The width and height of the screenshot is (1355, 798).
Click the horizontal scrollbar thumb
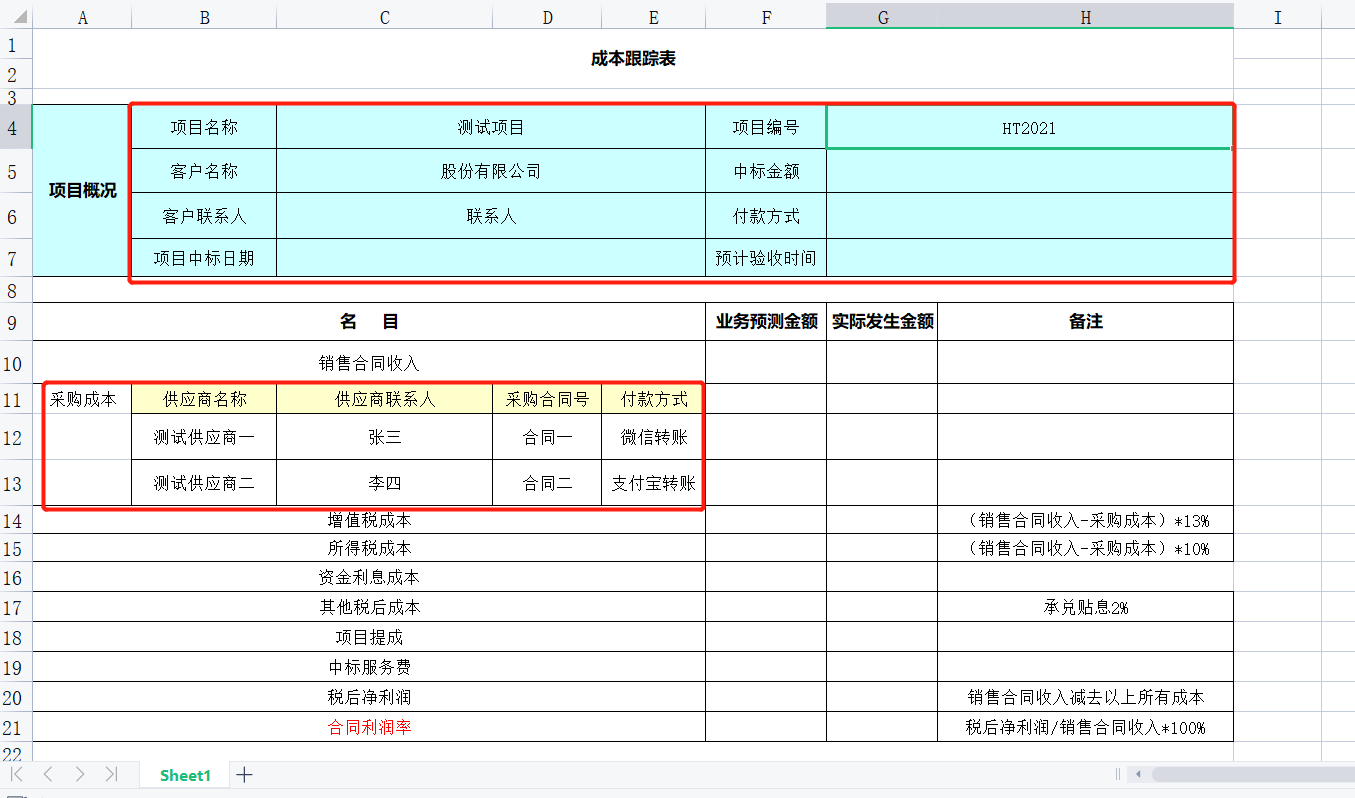(1252, 774)
